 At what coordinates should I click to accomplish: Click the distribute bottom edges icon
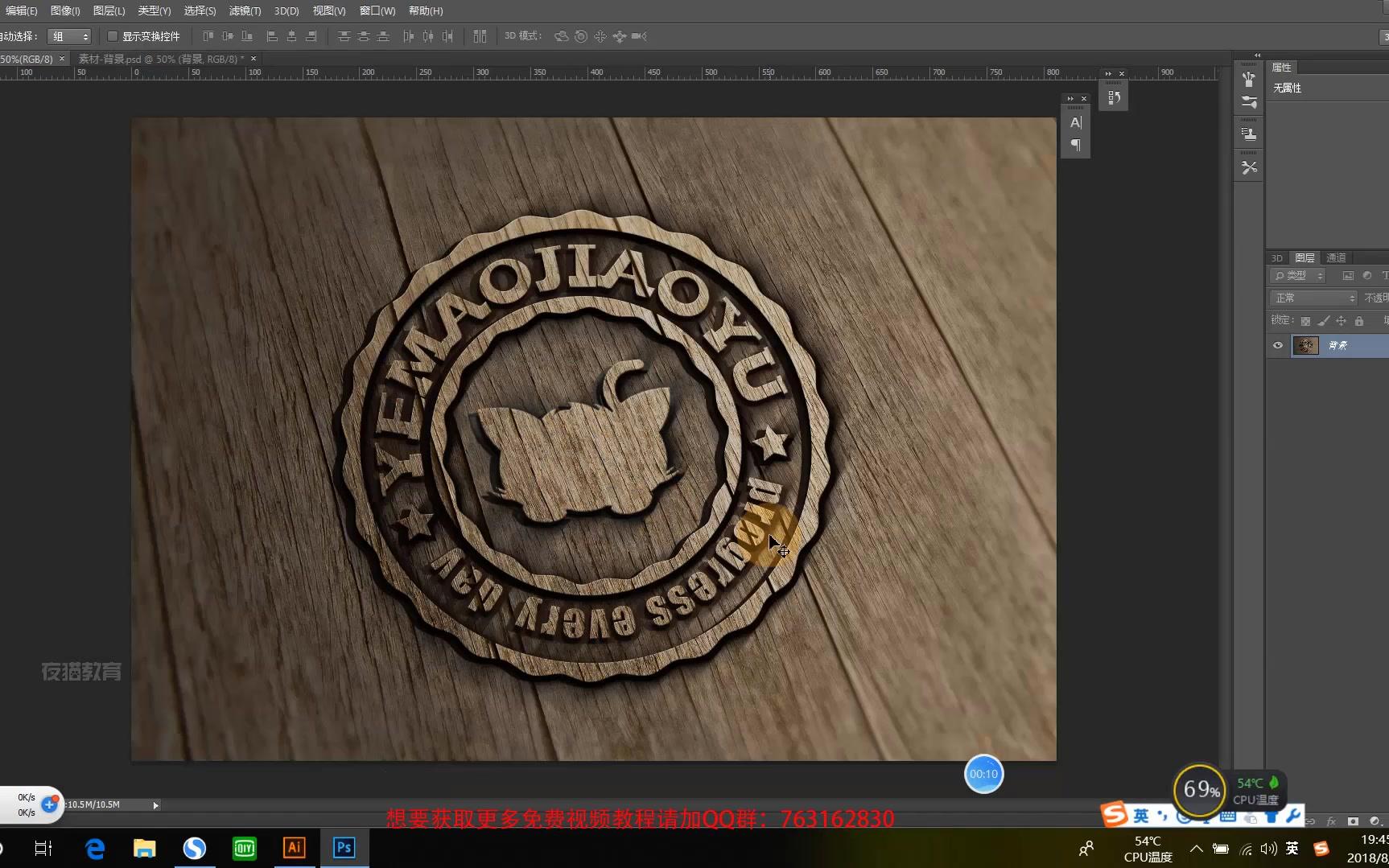pos(383,36)
